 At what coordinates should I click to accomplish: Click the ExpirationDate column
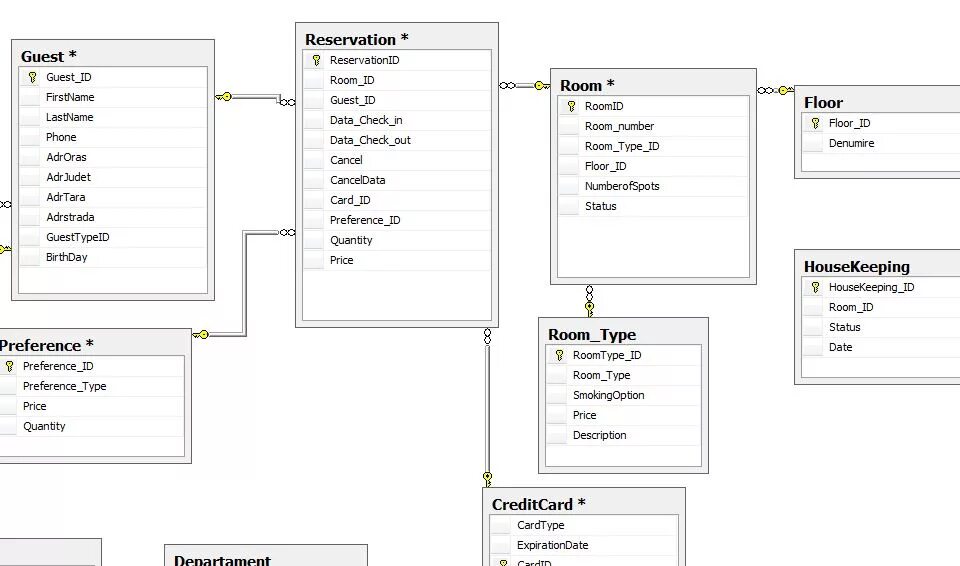tap(583, 545)
